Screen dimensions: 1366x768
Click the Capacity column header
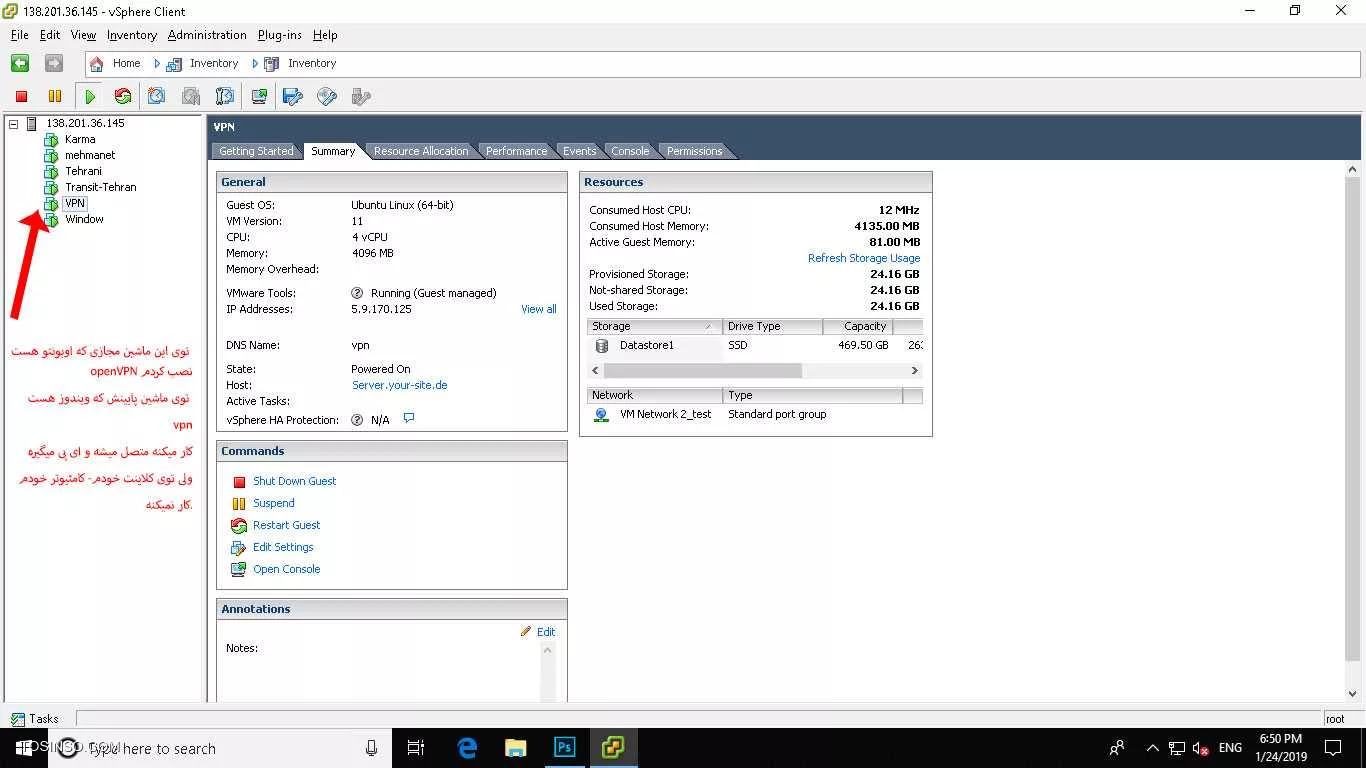858,327
